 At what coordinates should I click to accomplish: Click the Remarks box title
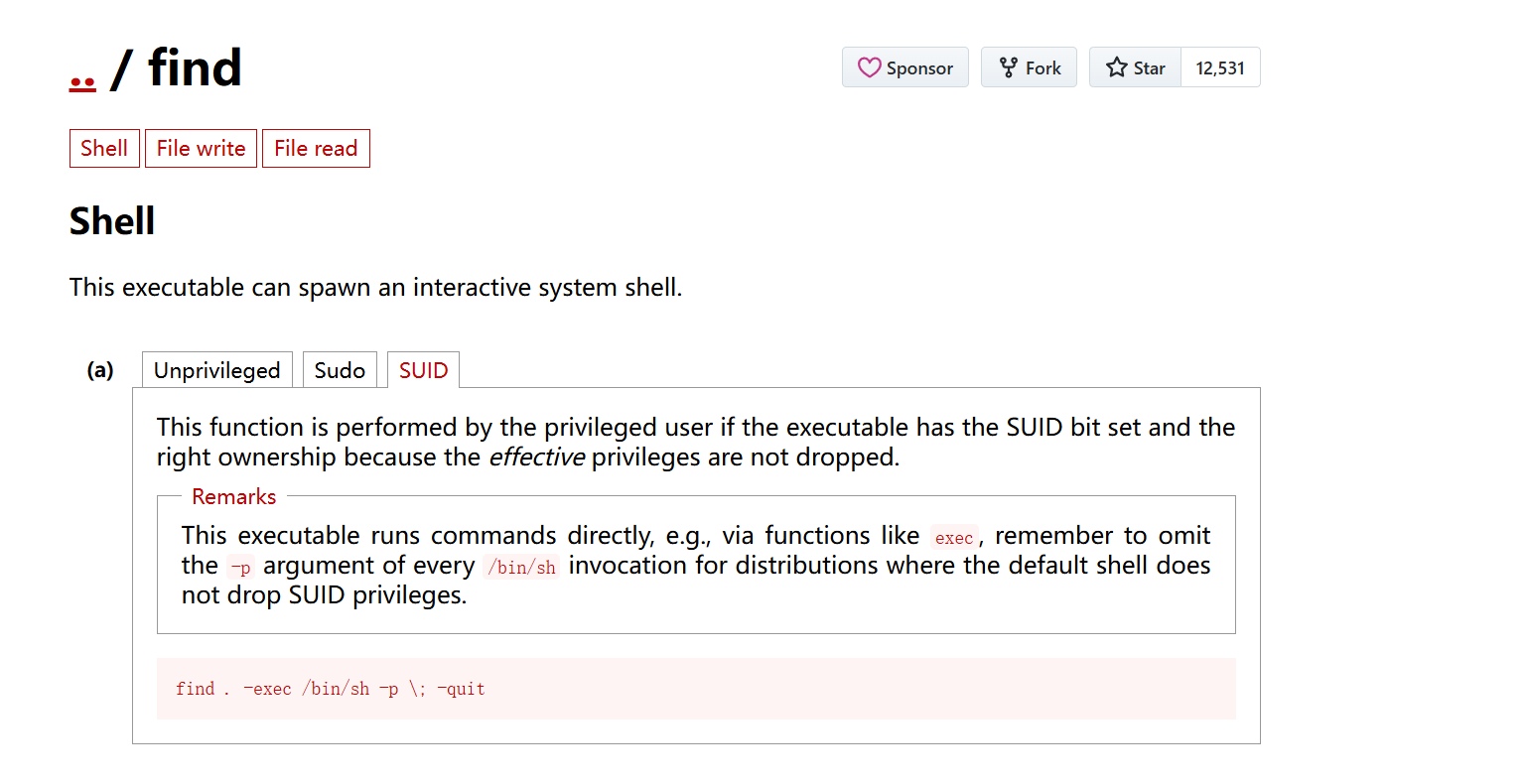click(234, 496)
